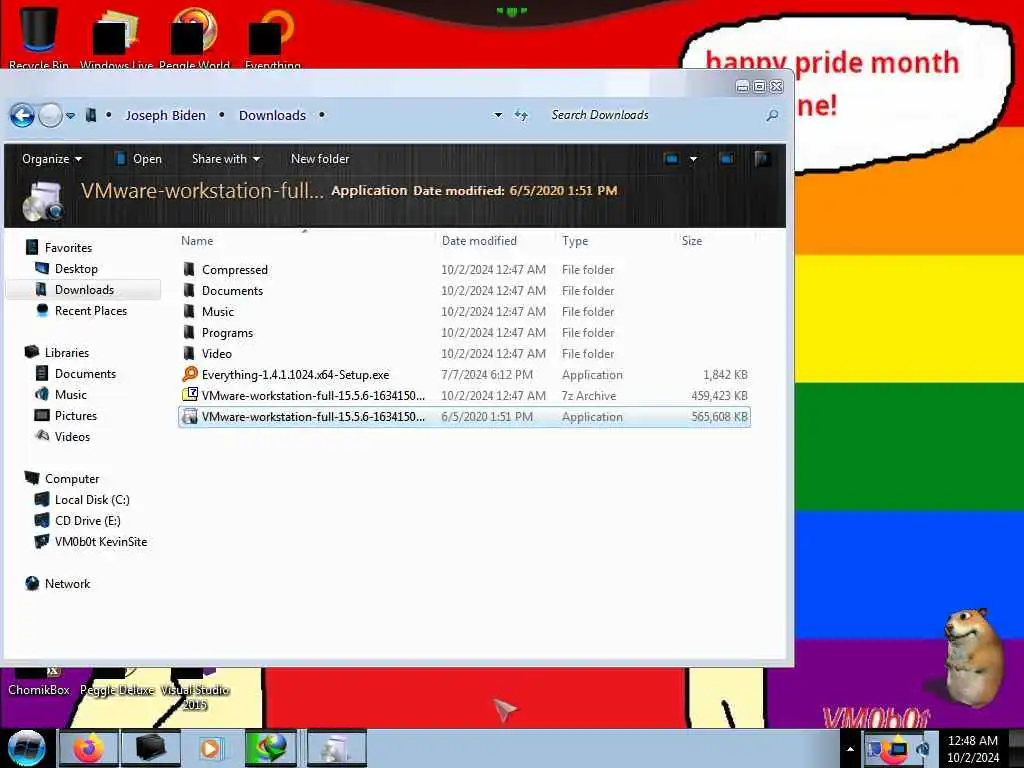Open the Peggle World desktop icon

(x=194, y=36)
